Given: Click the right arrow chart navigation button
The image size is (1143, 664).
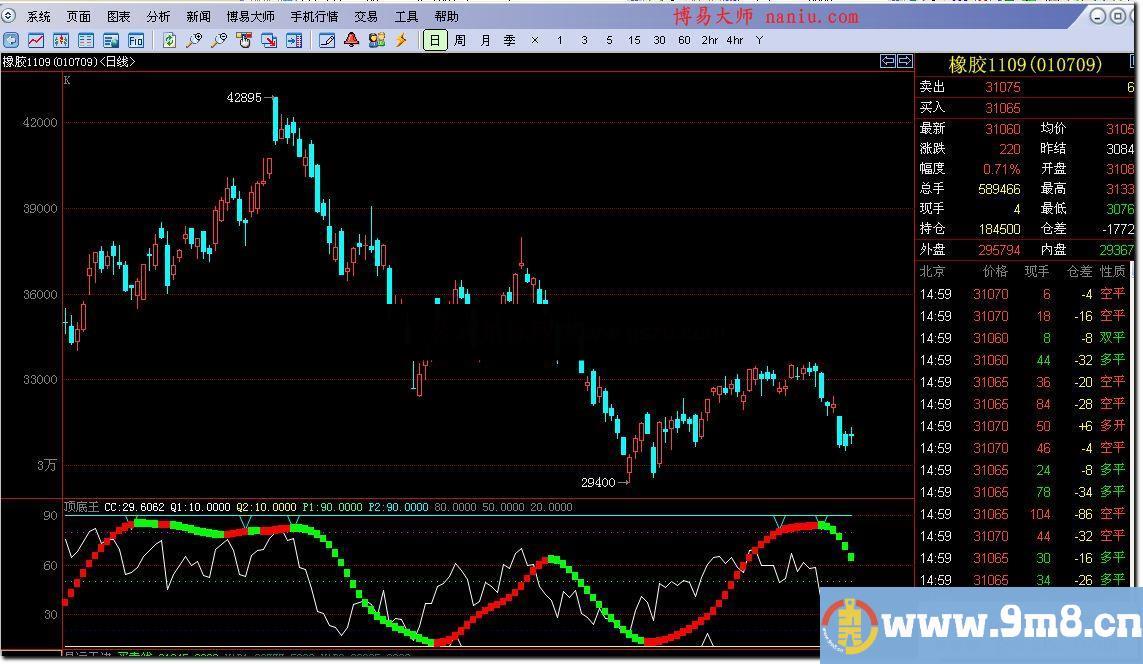Looking at the screenshot, I should [904, 62].
